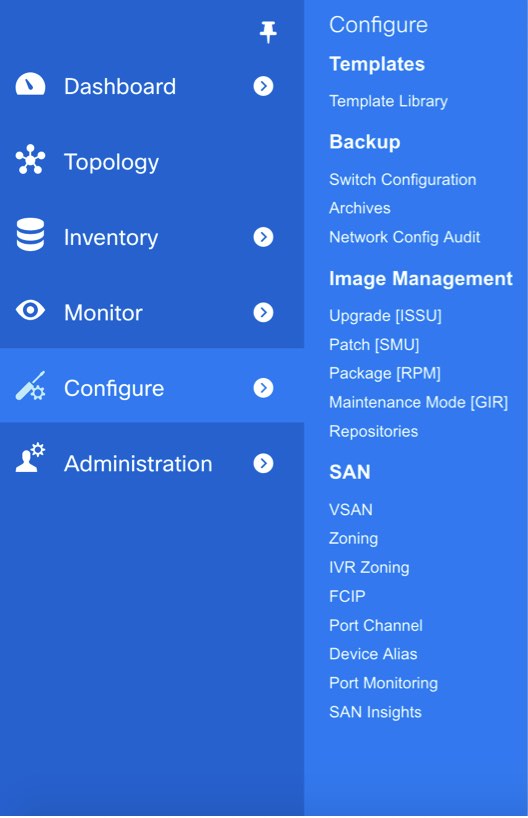Open the Zoning page under SAN
Image resolution: width=528 pixels, height=818 pixels.
(353, 538)
